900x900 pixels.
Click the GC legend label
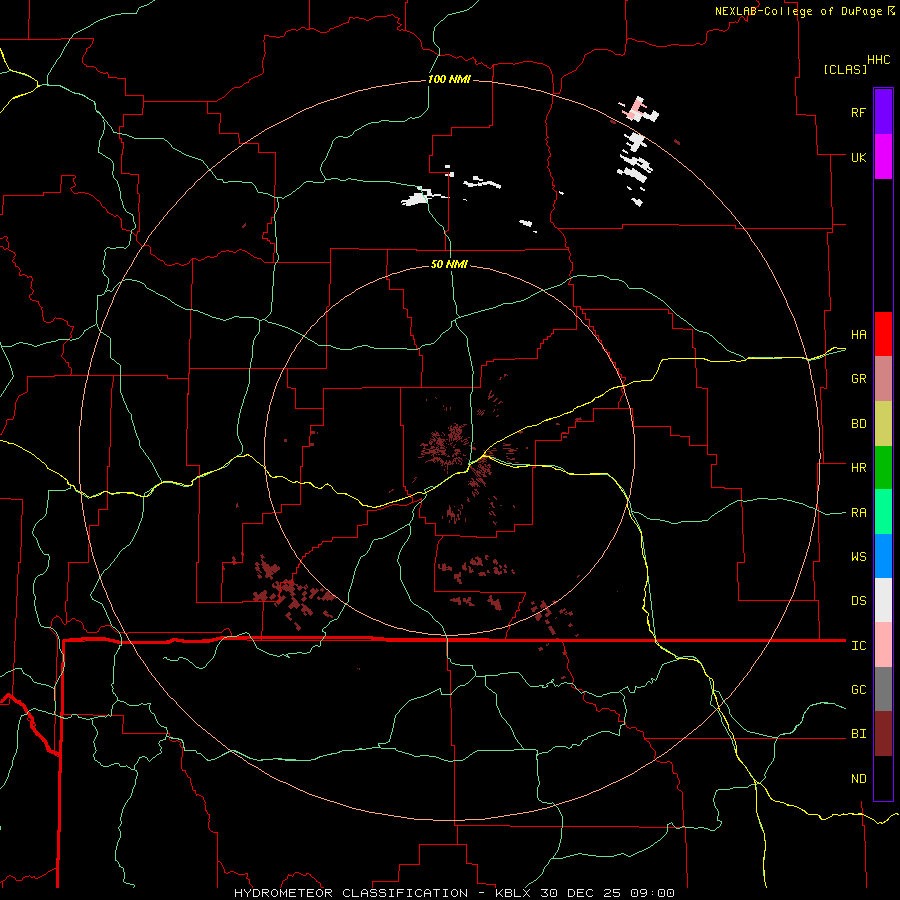[x=858, y=690]
